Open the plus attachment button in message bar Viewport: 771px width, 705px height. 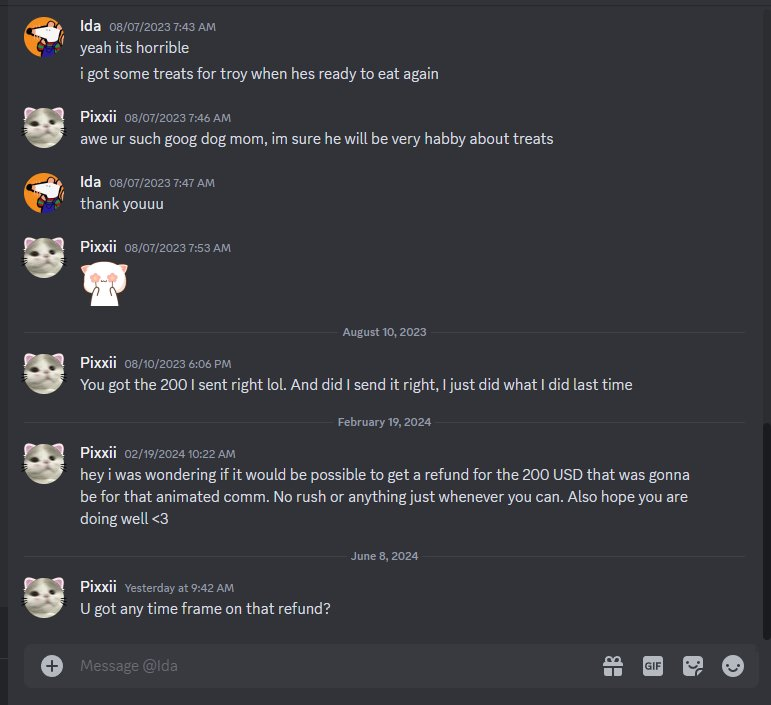pos(52,666)
